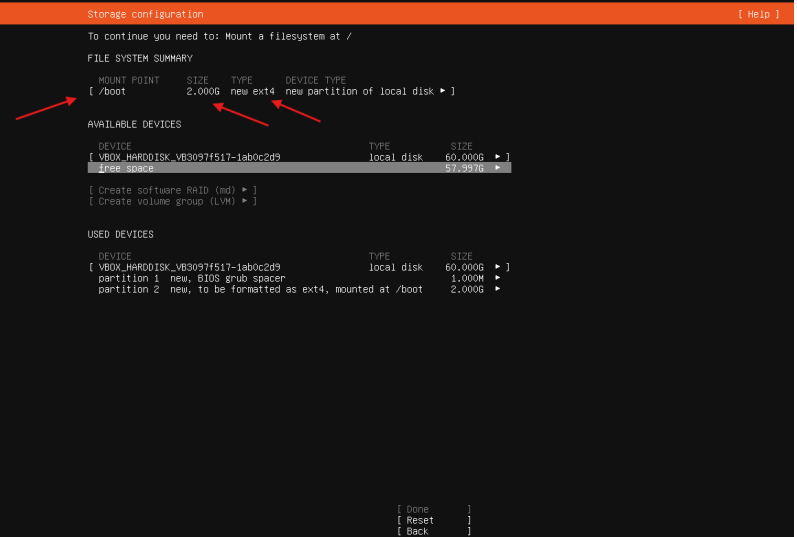Click arrow icon beside partition 1 1.000M

click(x=498, y=278)
